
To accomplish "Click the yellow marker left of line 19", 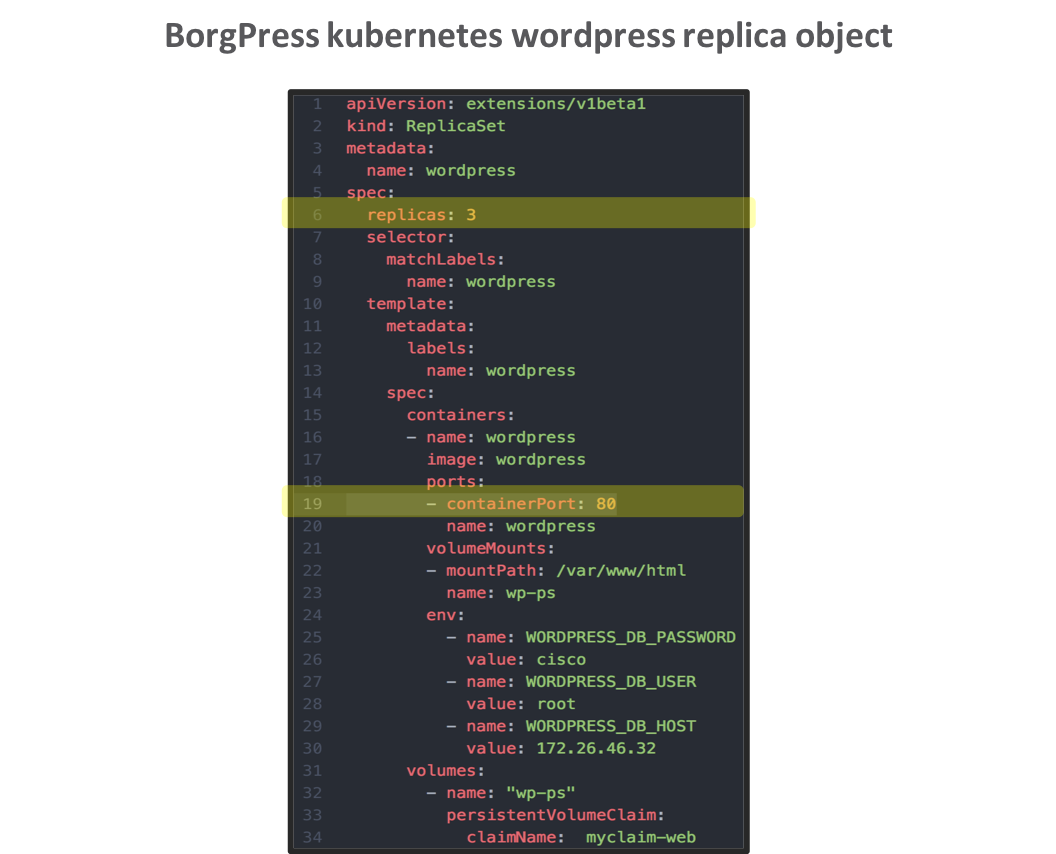I will pyautogui.click(x=284, y=502).
